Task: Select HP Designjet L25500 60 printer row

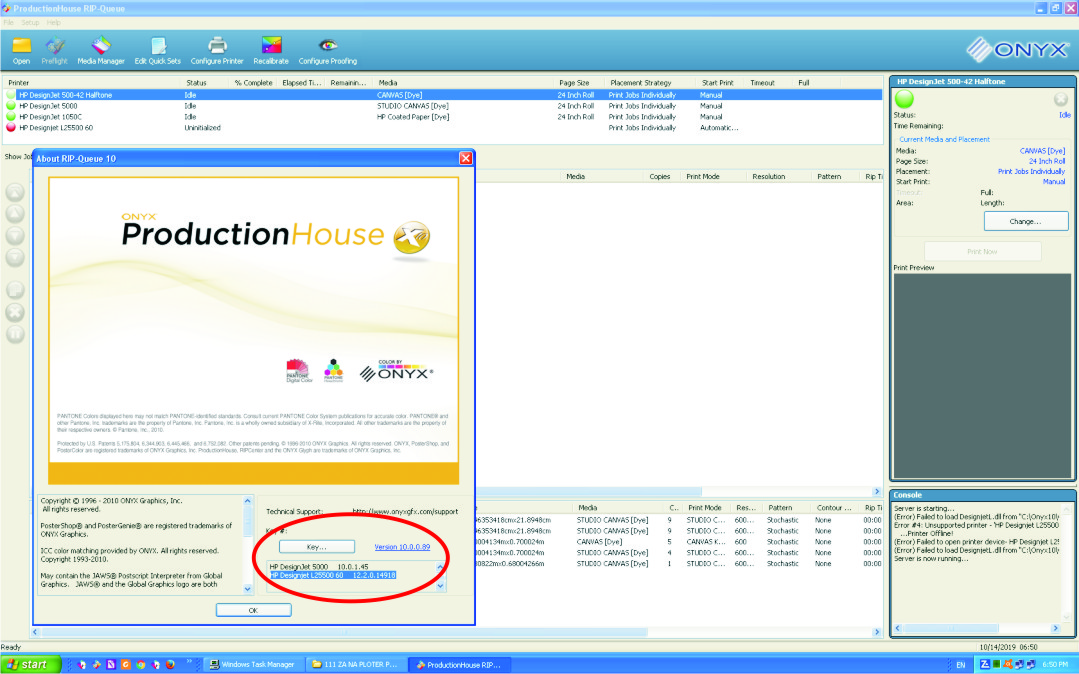Action: pyautogui.click(x=443, y=127)
